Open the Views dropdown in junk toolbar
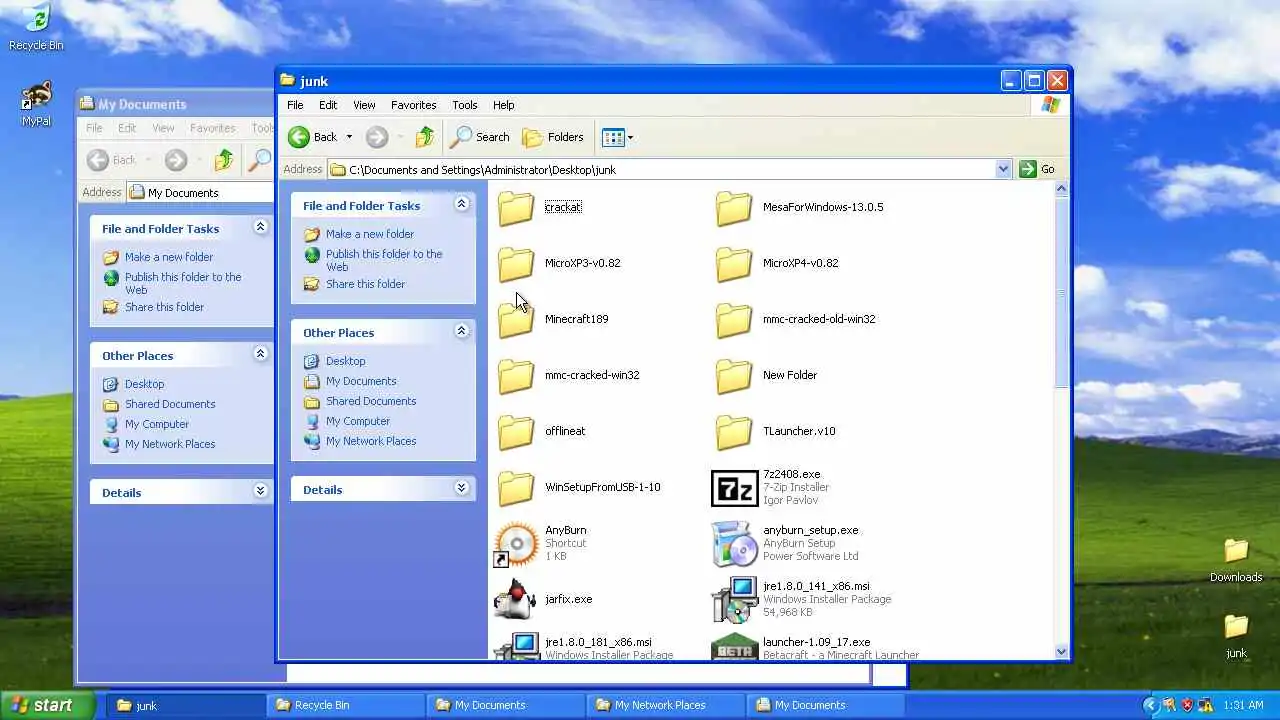 pyautogui.click(x=618, y=137)
